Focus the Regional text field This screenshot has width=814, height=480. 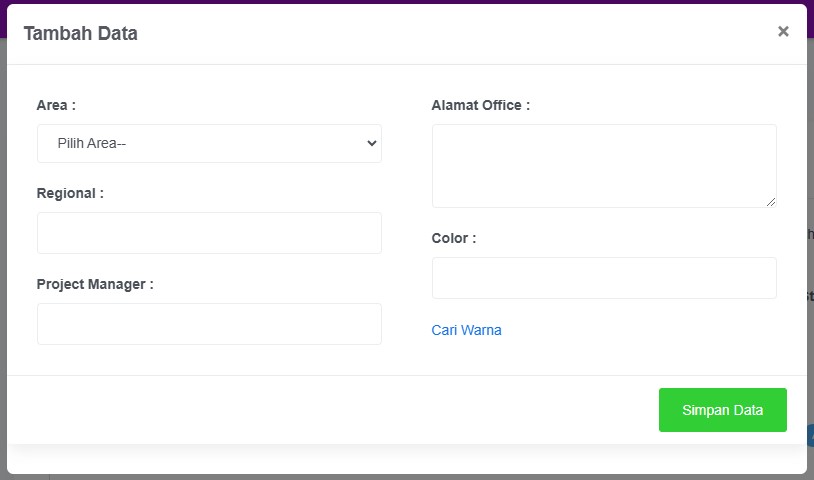[209, 233]
